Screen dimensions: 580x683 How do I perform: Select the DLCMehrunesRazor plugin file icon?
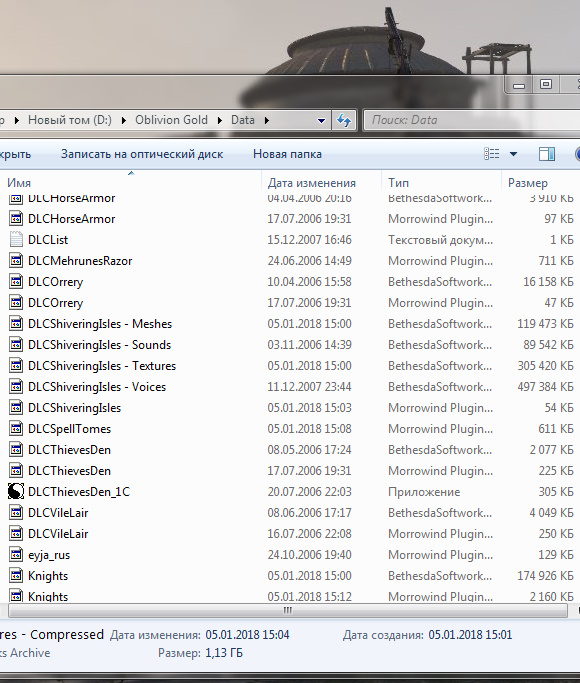click(x=16, y=260)
